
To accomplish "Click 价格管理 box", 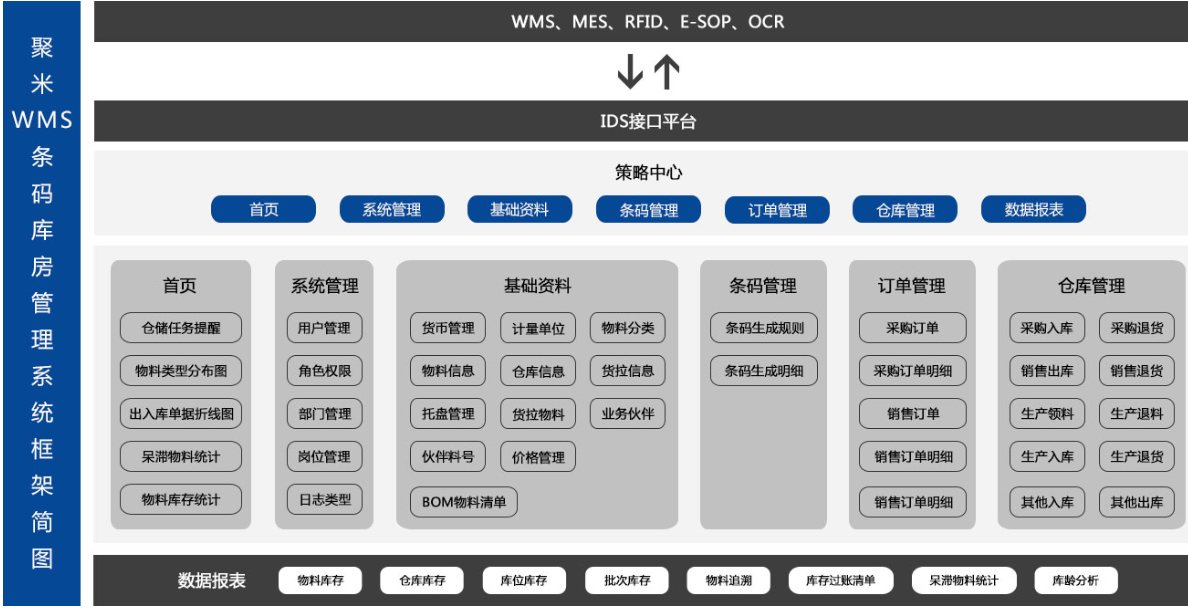I will click(x=538, y=457).
